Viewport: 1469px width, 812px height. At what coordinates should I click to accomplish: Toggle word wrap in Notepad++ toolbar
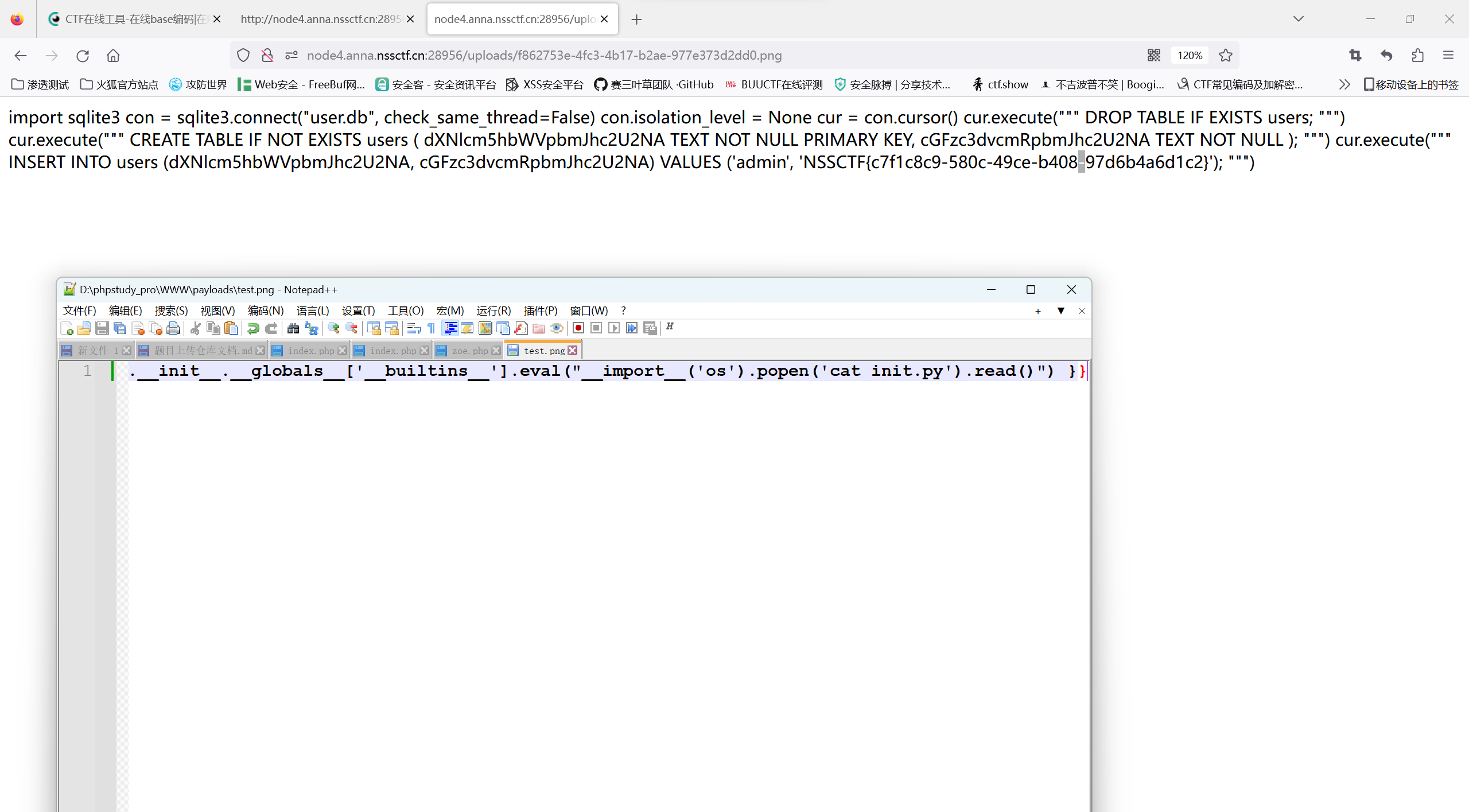pos(414,328)
